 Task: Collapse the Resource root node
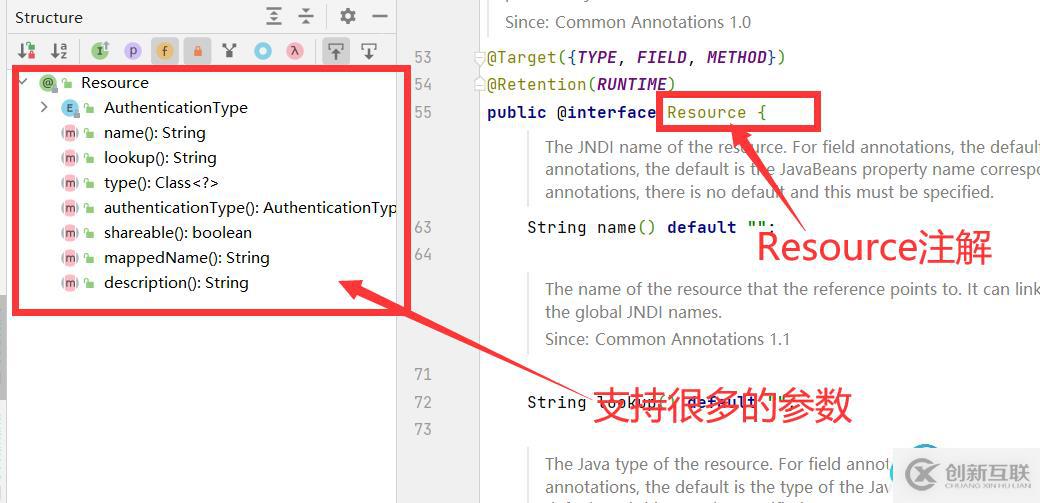pyautogui.click(x=24, y=82)
